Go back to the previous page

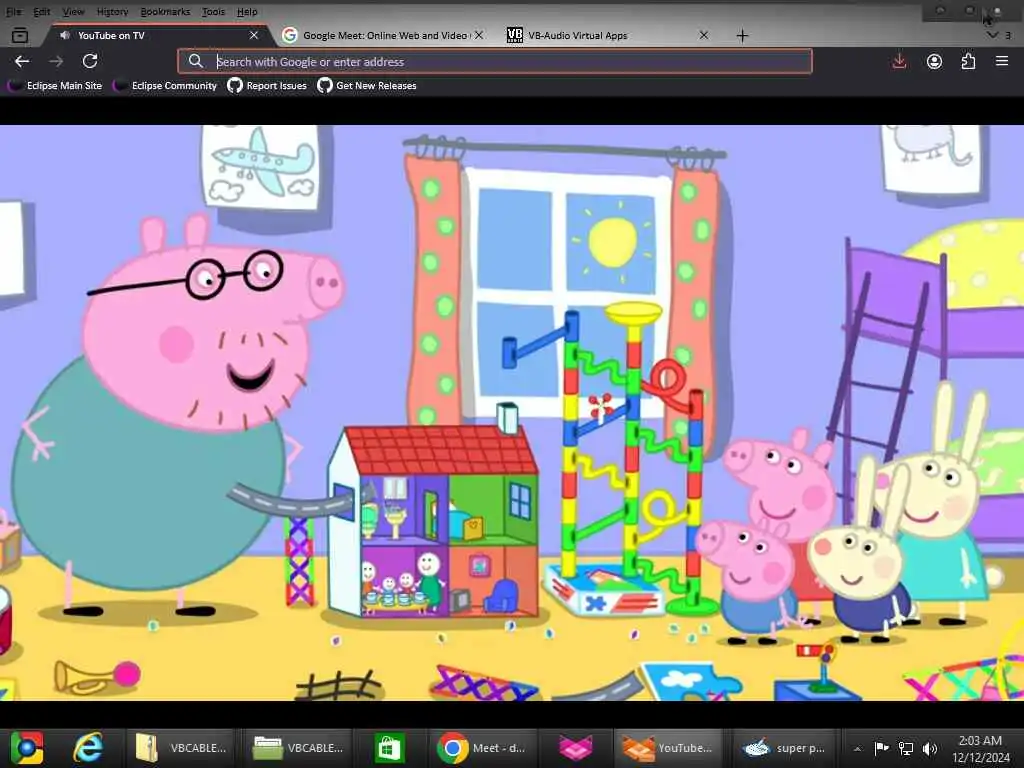[x=22, y=61]
